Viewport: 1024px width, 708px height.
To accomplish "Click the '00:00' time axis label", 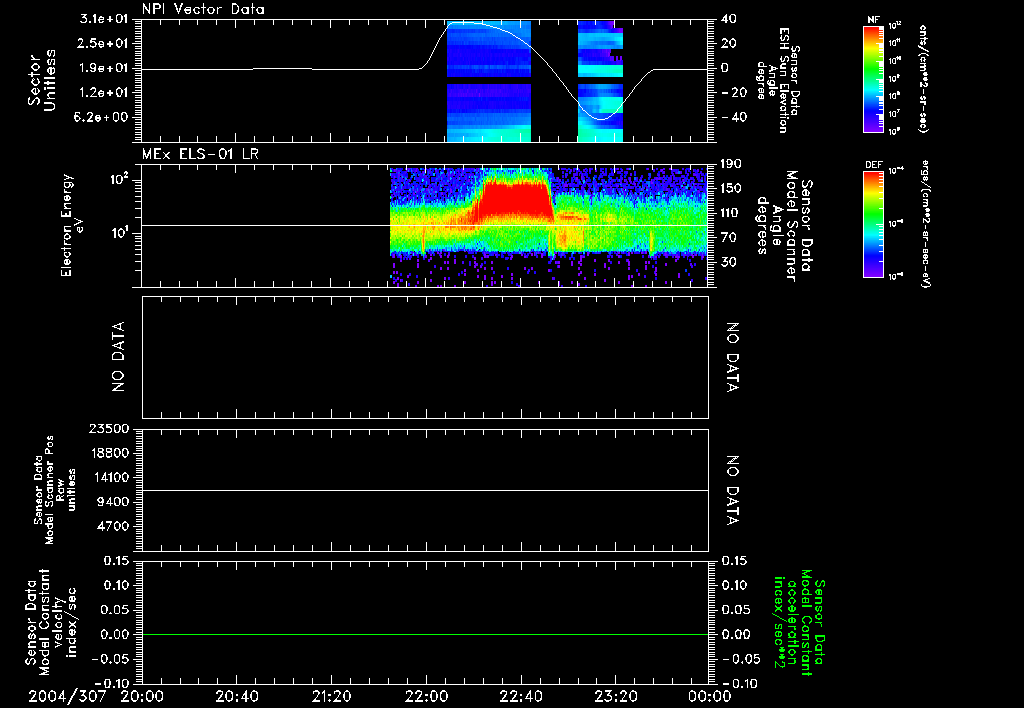I will [x=709, y=696].
